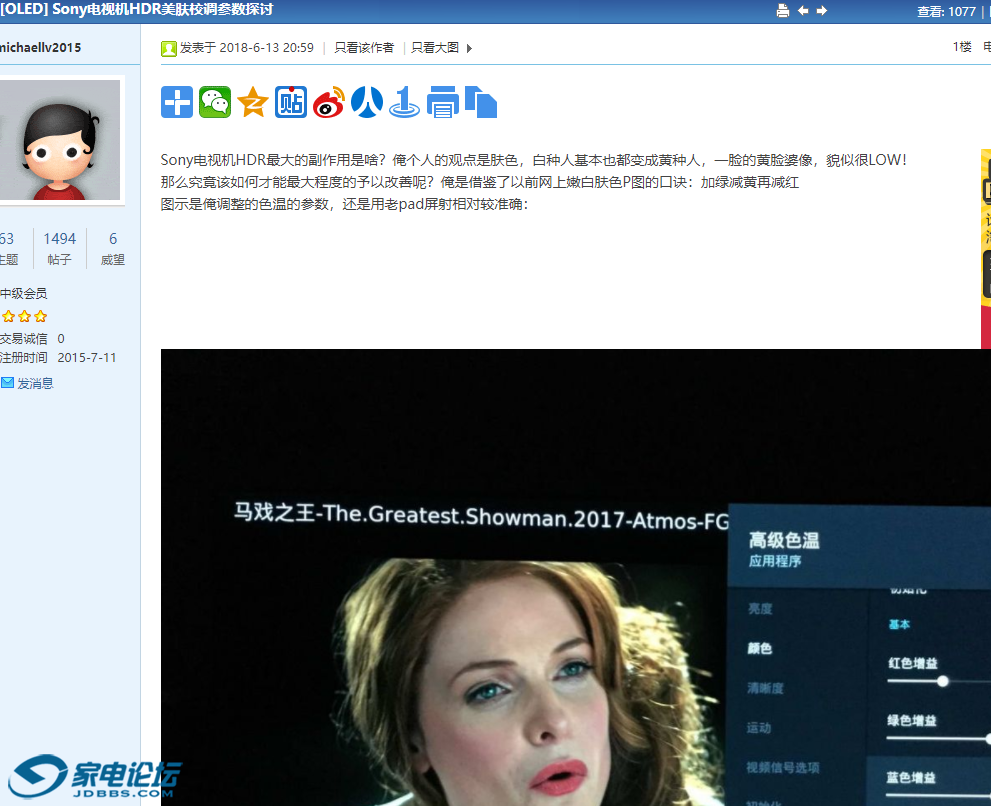Screen dimensions: 991x806
Task: Share post via WeChat icon
Action: [x=215, y=102]
